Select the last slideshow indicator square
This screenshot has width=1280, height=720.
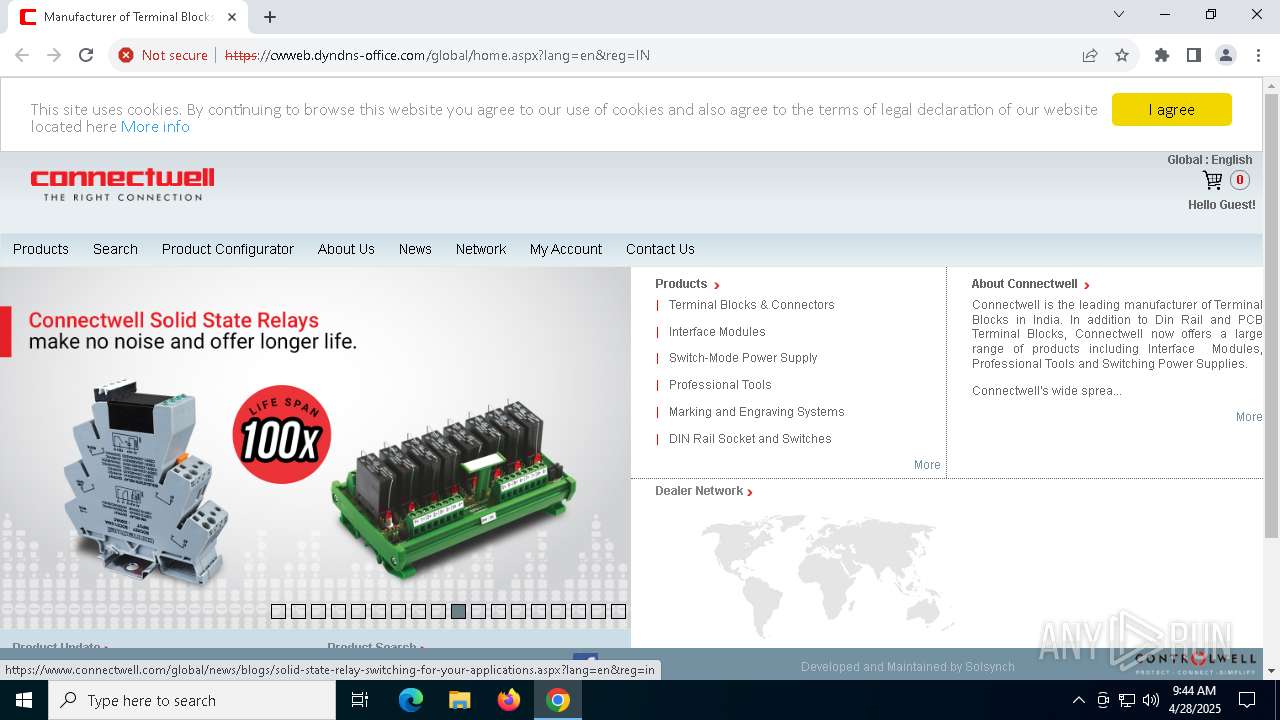(618, 611)
